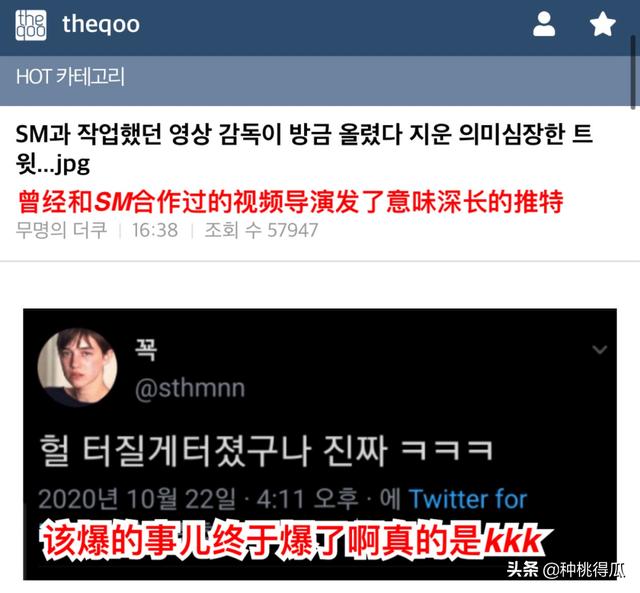Click the star favorites icon
Viewport: 640px width, 593px height.
[603, 24]
